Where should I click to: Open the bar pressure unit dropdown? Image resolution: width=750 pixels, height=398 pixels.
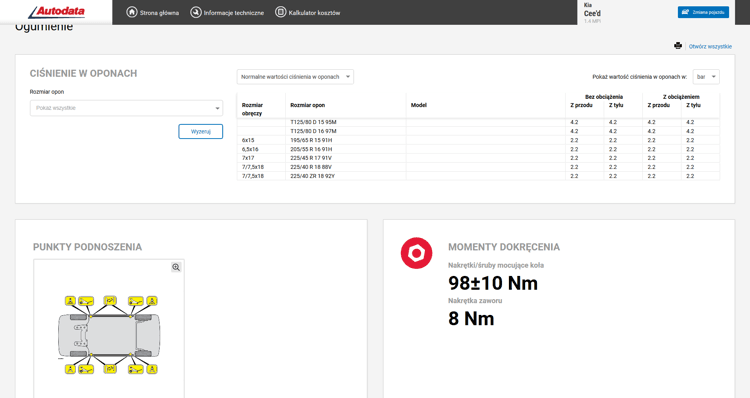click(x=706, y=77)
